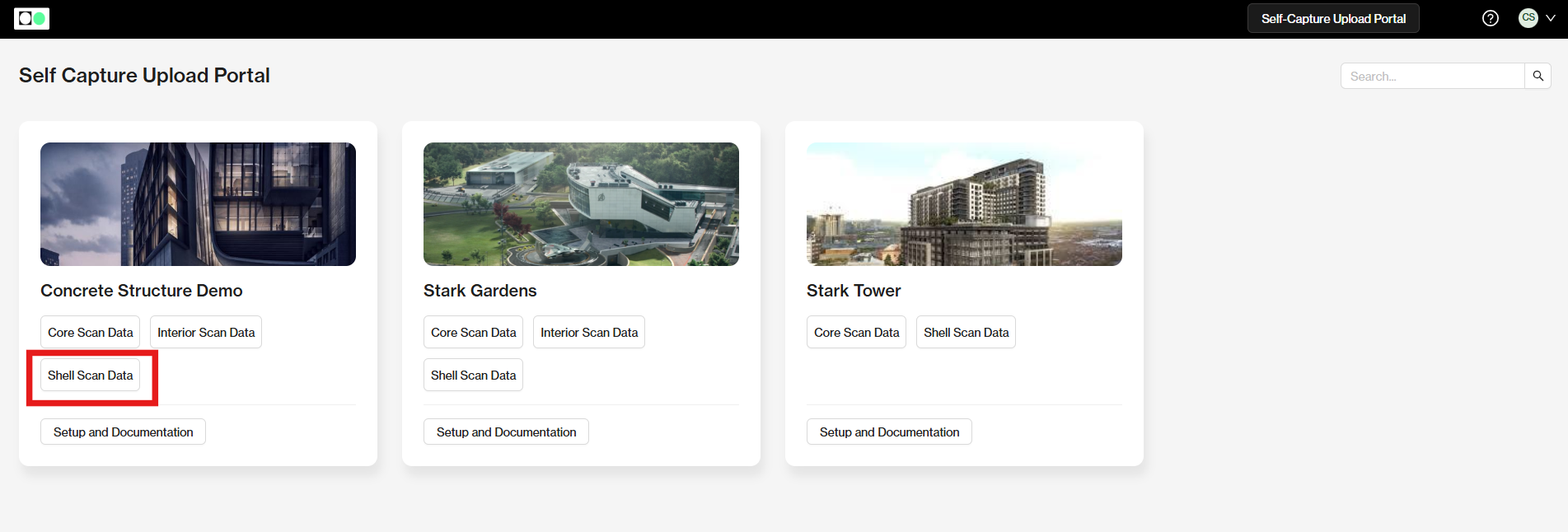The height and width of the screenshot is (532, 1568).
Task: Click the search magnifier button
Action: (1538, 76)
